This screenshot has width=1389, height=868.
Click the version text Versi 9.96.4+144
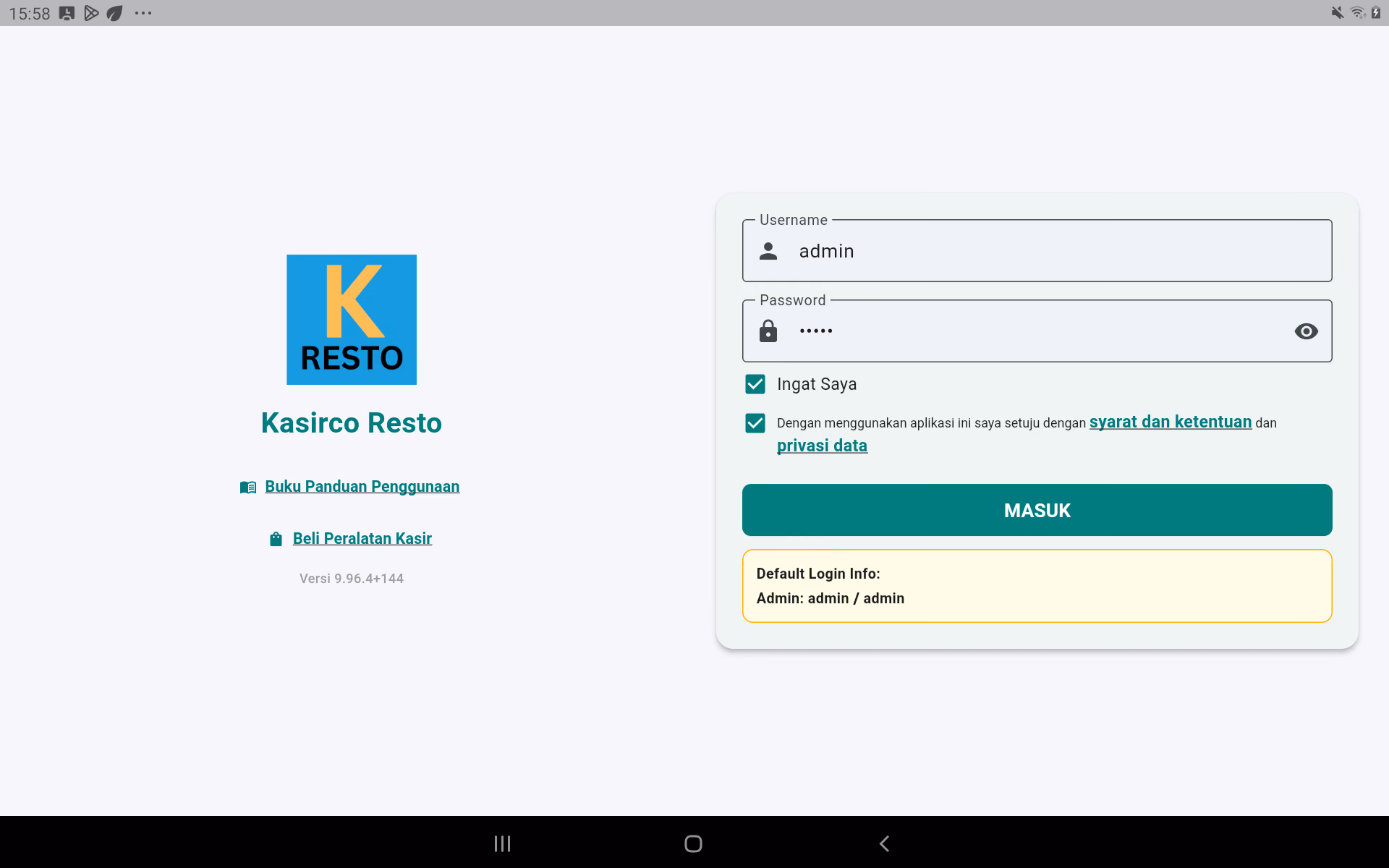tap(352, 579)
